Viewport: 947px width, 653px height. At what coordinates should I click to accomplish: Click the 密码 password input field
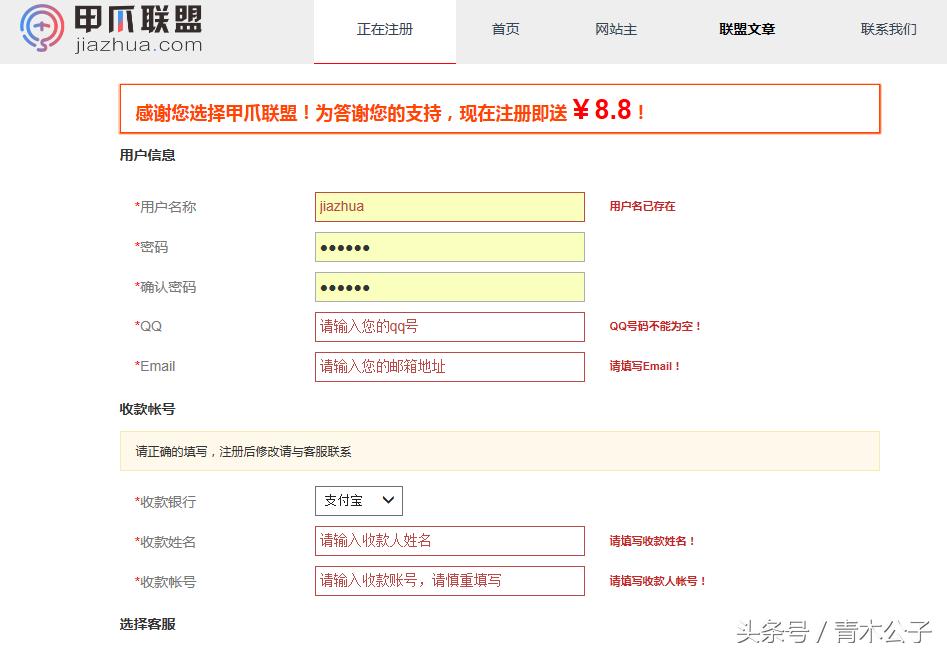448,246
